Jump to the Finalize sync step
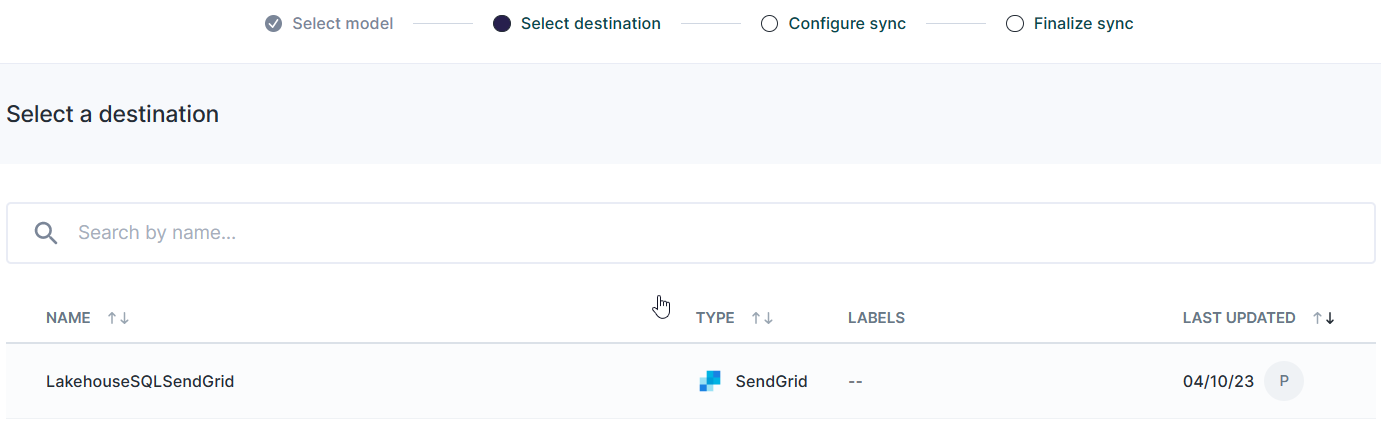This screenshot has width=1381, height=423. pos(1083,24)
